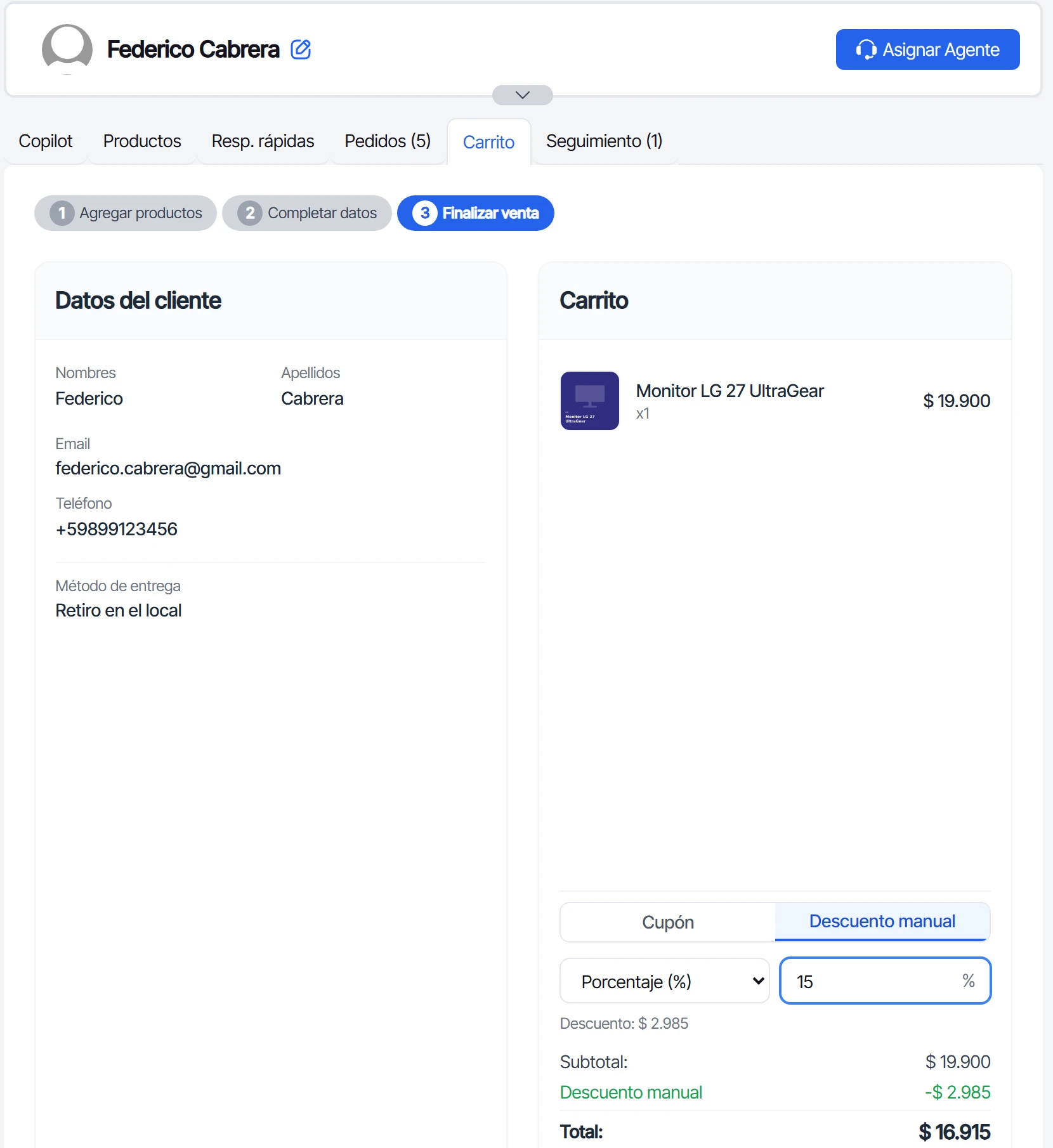Click the Total amount $ 16.915
Screen dimensions: 1053x1148
tap(955, 1132)
